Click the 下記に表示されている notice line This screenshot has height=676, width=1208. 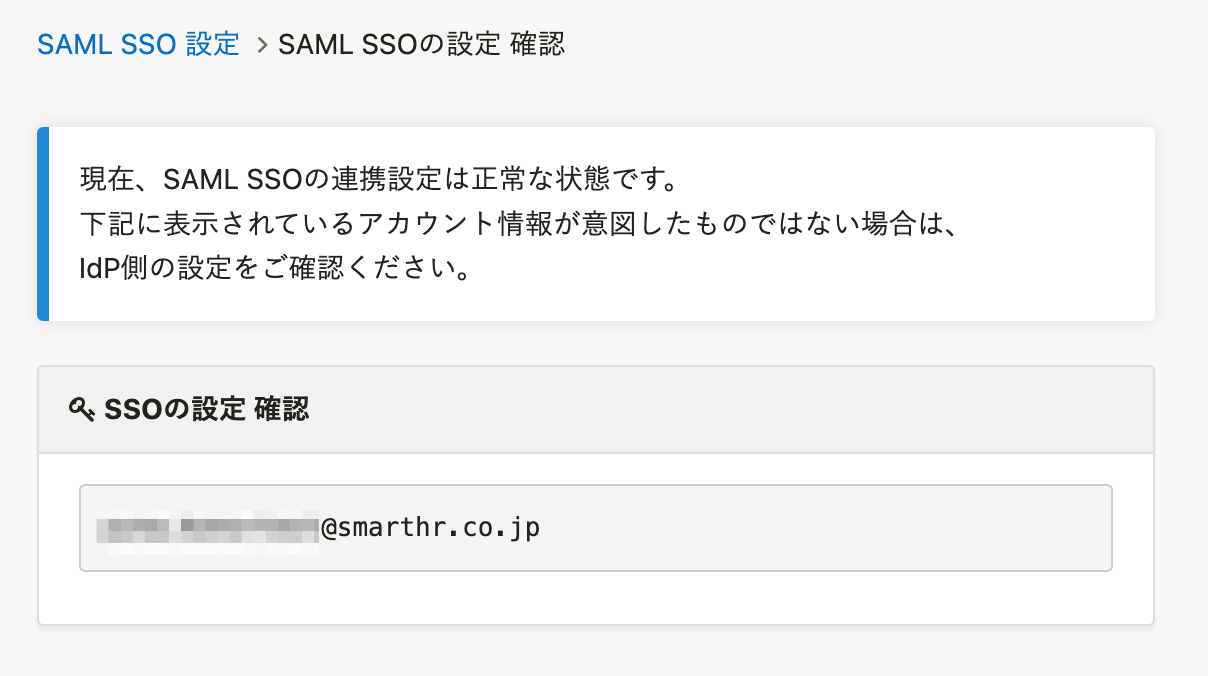pyautogui.click(x=520, y=225)
